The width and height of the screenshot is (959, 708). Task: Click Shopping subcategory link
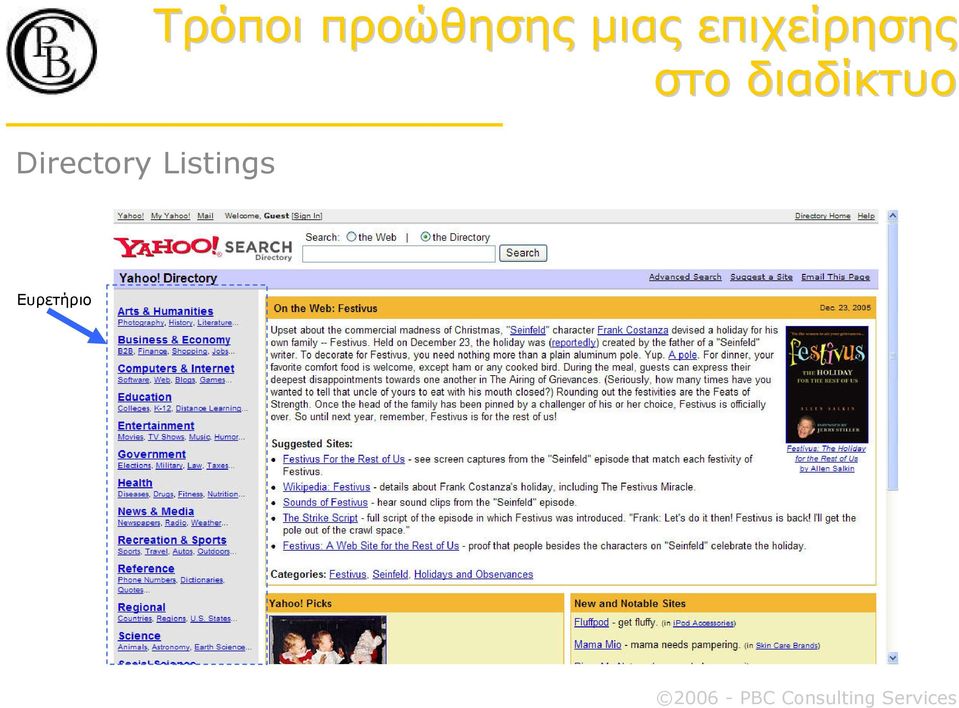tap(189, 351)
